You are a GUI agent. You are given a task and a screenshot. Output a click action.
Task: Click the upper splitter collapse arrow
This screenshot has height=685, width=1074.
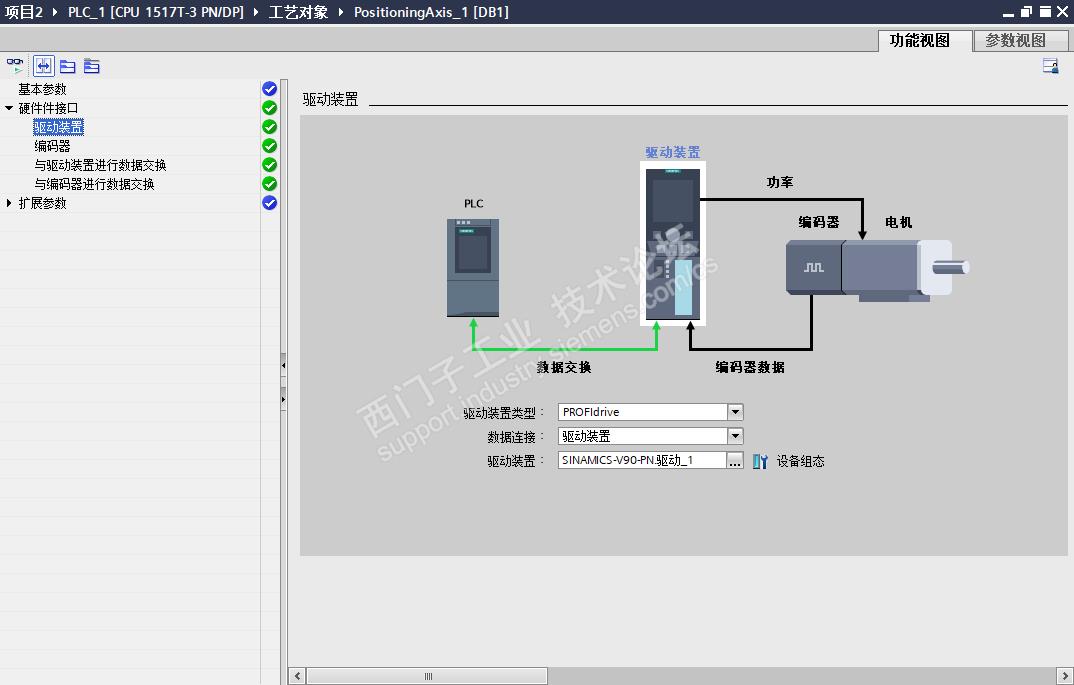tap(284, 366)
